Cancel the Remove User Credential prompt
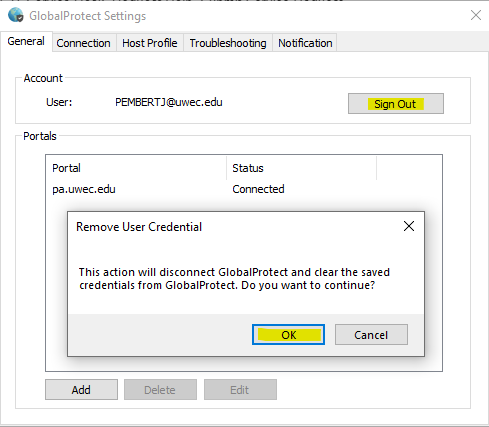The image size is (489, 427). pyautogui.click(x=371, y=335)
